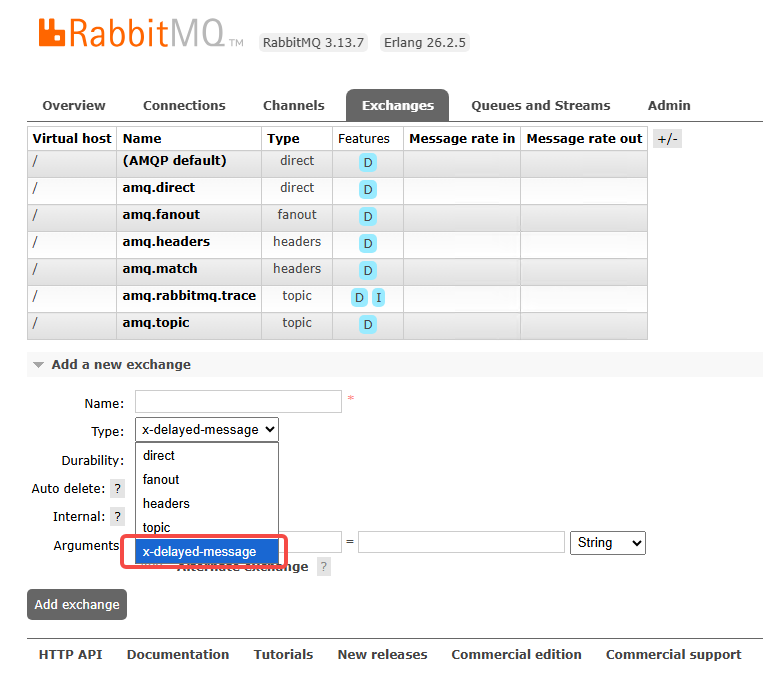The image size is (763, 677).
Task: Open the String argument type dropdown
Action: (608, 543)
